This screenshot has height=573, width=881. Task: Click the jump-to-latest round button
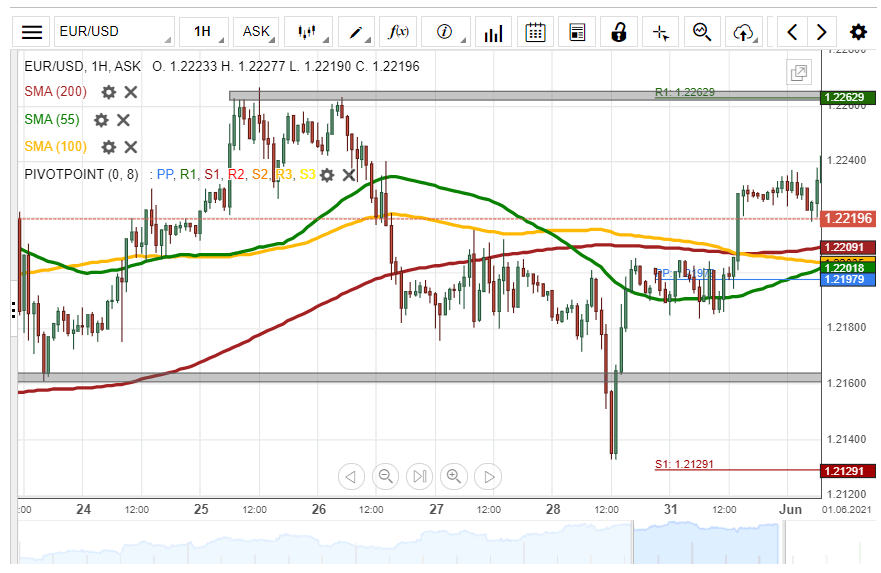click(x=420, y=476)
